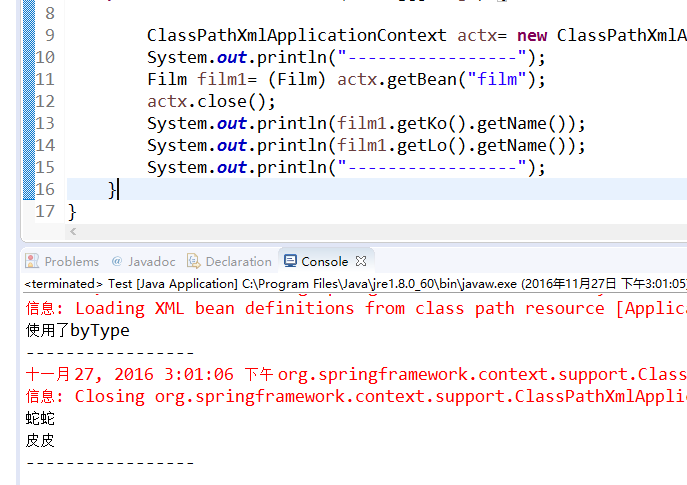Image resolution: width=687 pixels, height=485 pixels.
Task: Switch to the Problems tab
Action: (62, 262)
